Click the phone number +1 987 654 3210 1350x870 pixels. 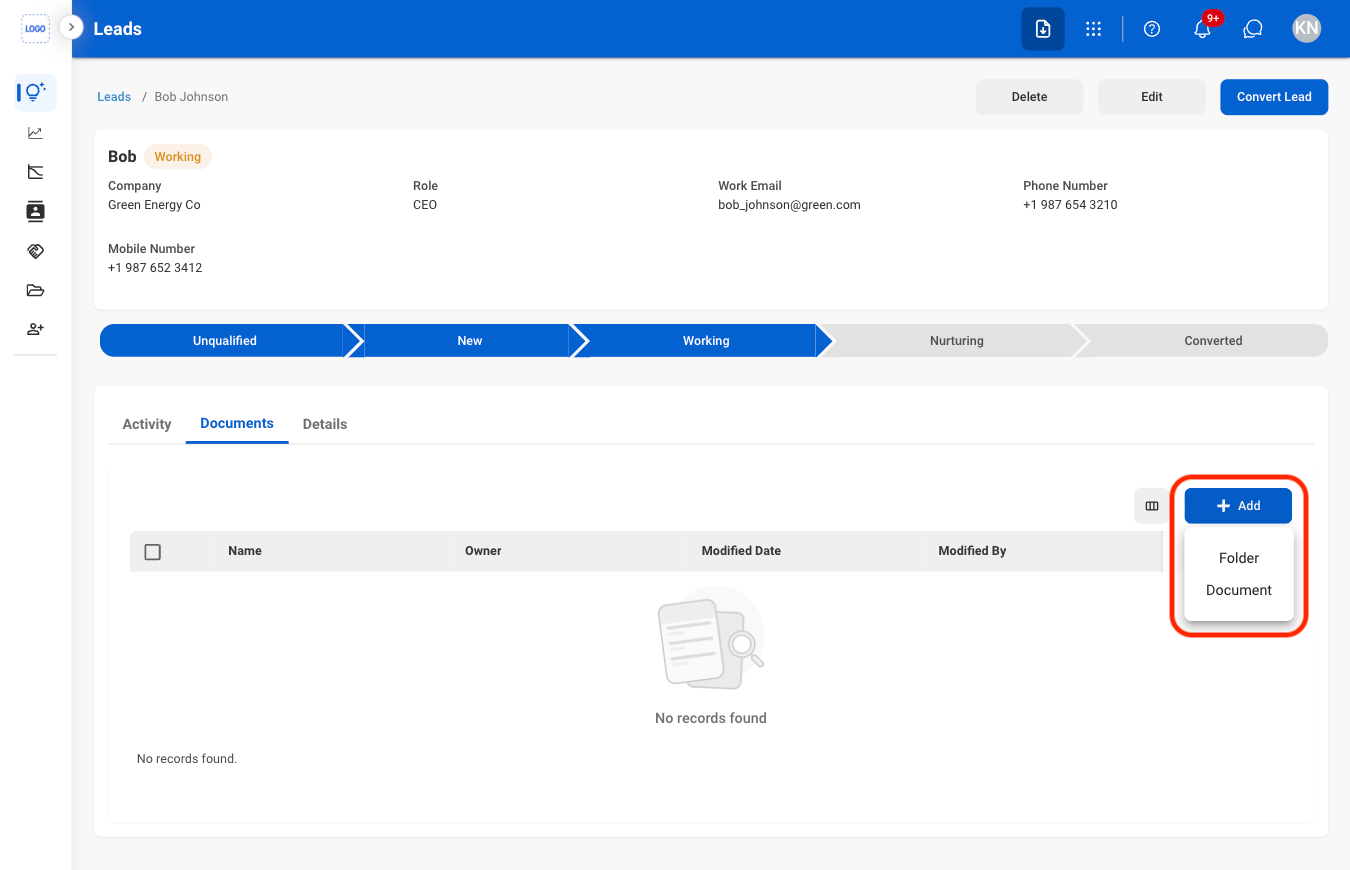point(1070,205)
